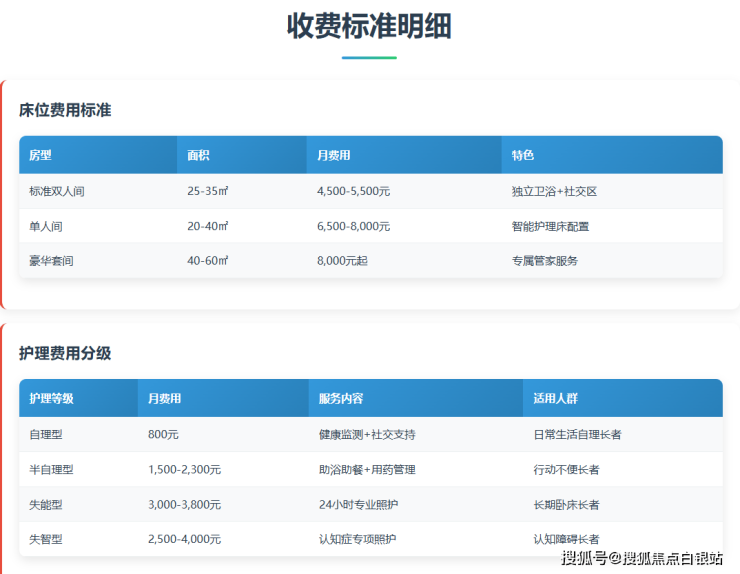The height and width of the screenshot is (574, 740).
Task: Click the 特色 column header
Action: (x=523, y=155)
